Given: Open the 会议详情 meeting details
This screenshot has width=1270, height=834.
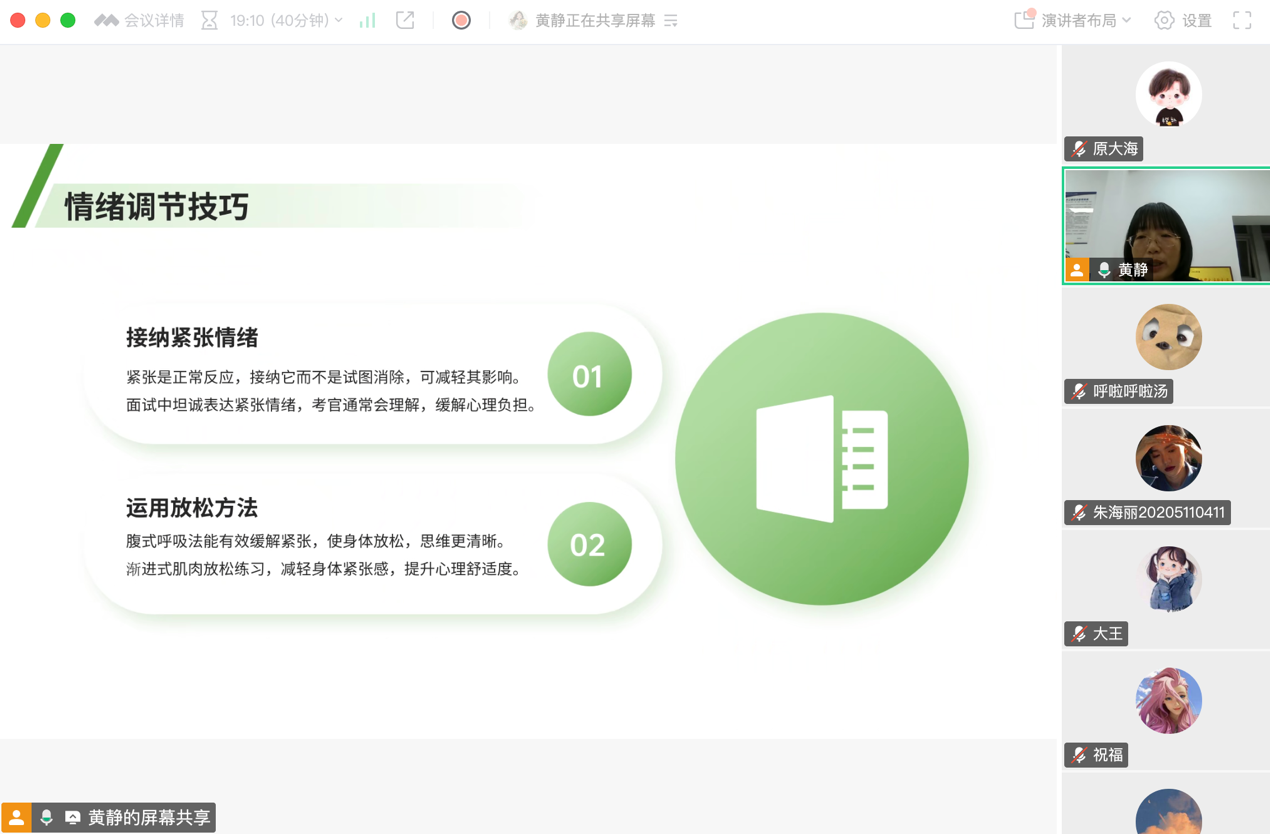Looking at the screenshot, I should [x=140, y=20].
